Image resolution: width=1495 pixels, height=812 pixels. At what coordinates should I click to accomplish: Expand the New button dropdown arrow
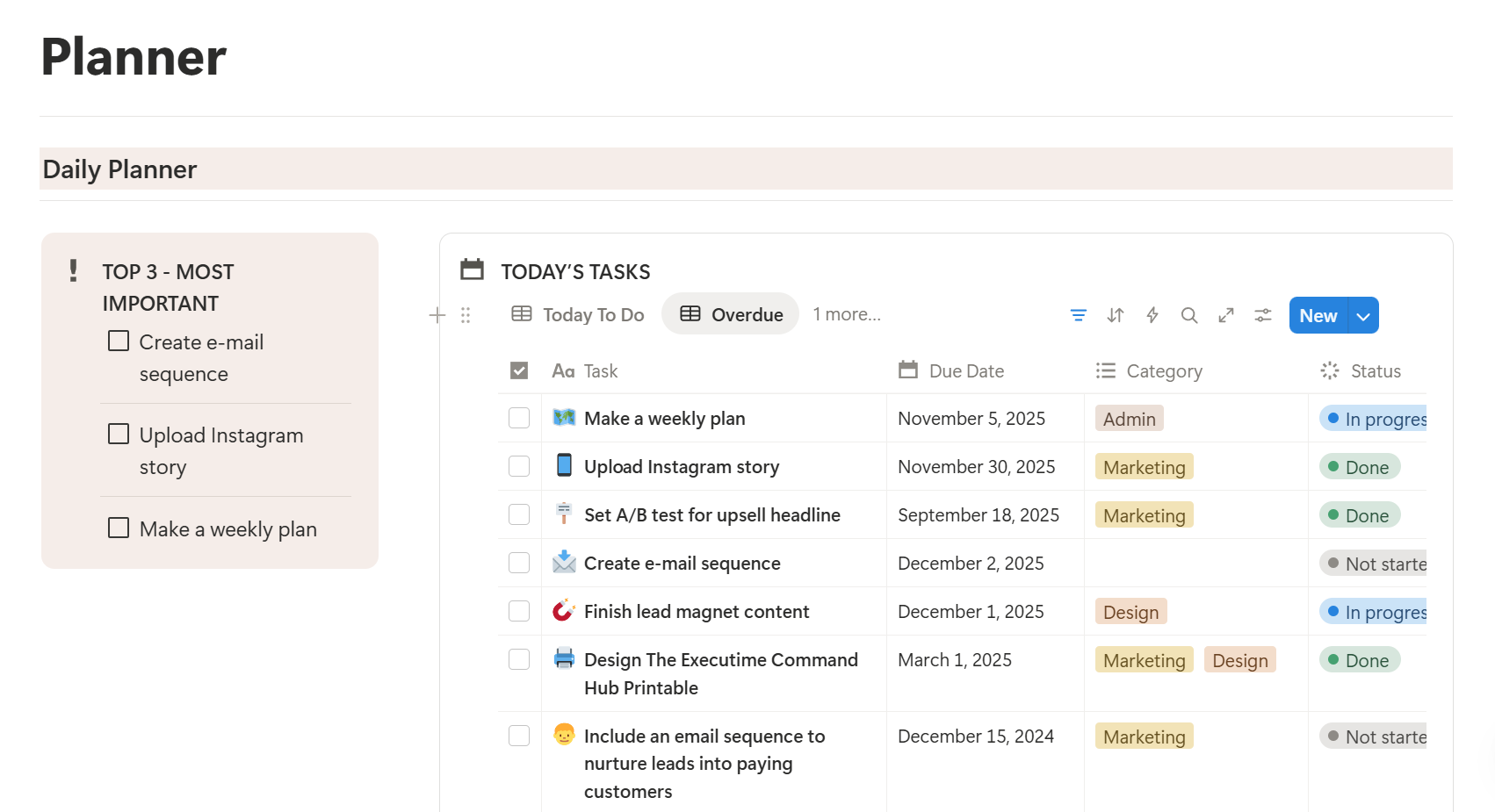[x=1362, y=316]
